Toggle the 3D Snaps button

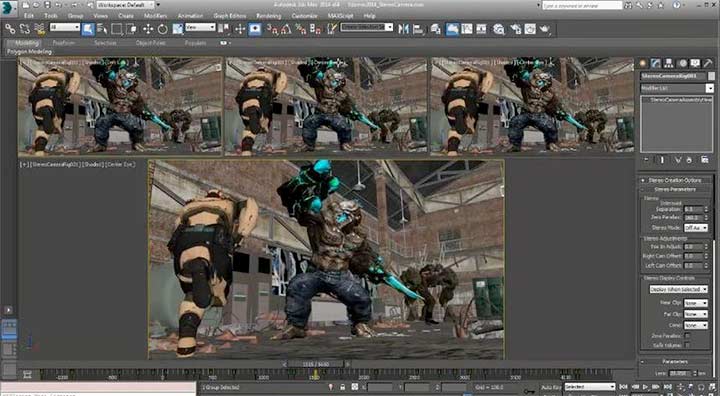[273, 29]
